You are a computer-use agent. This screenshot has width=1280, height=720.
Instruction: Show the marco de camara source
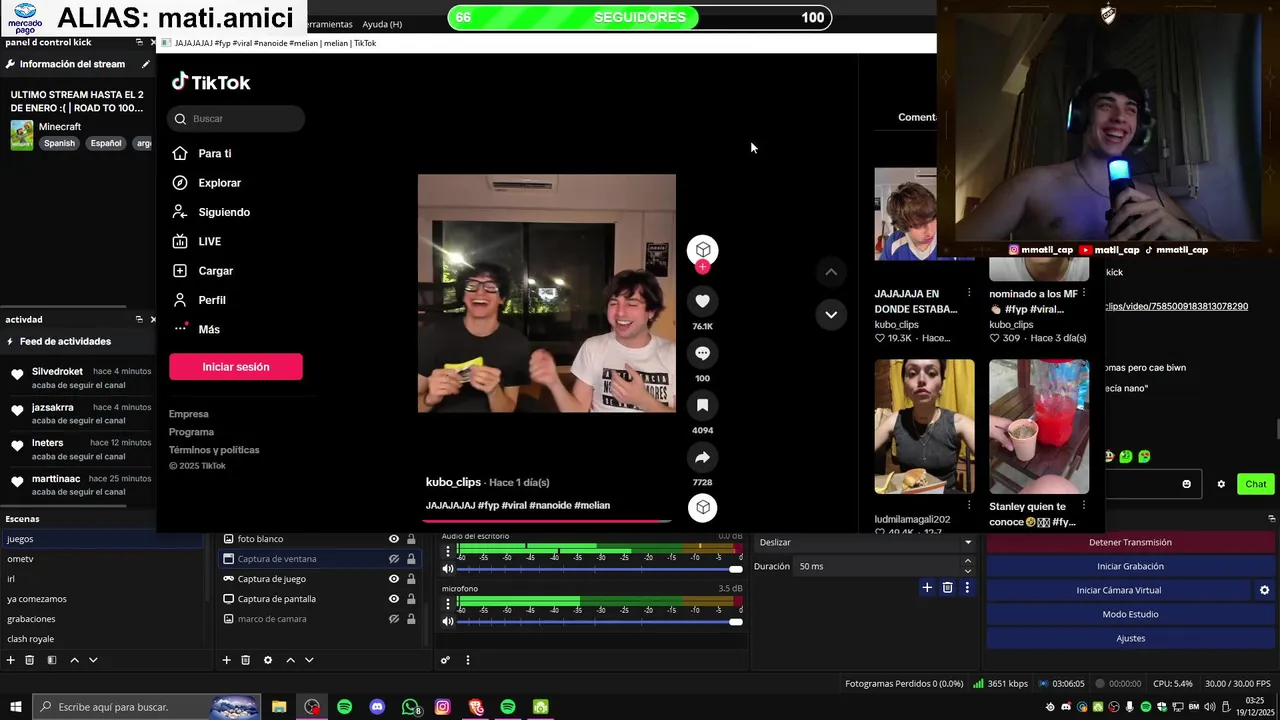[394, 619]
